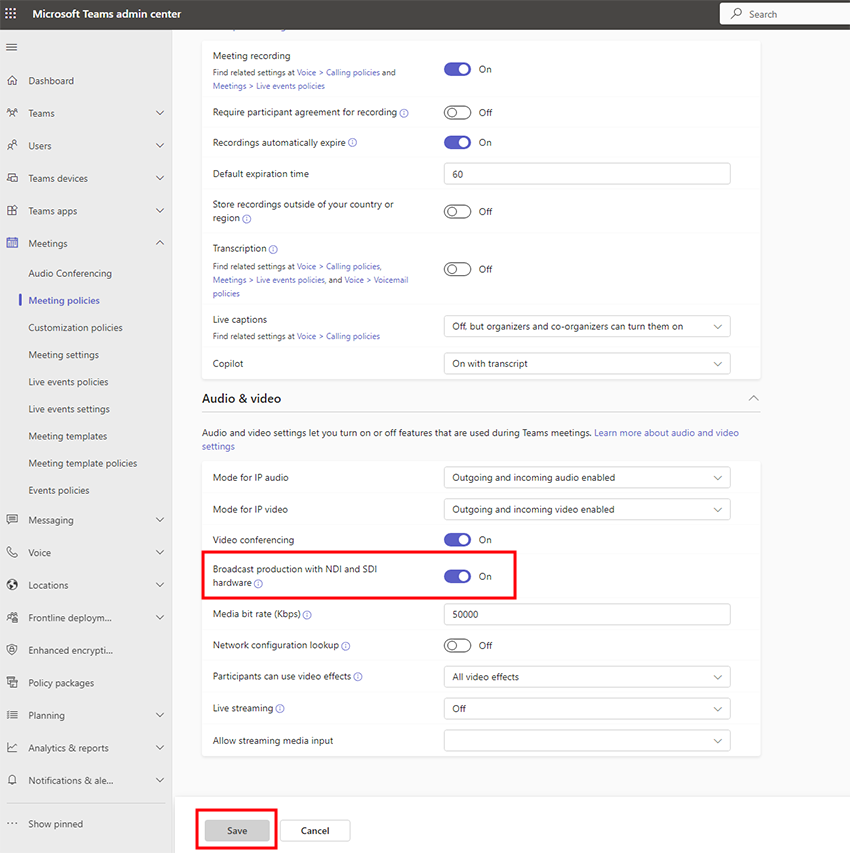Turn off Broadcast production with NDI toggle
Screen dimensions: 850x853
tap(457, 576)
